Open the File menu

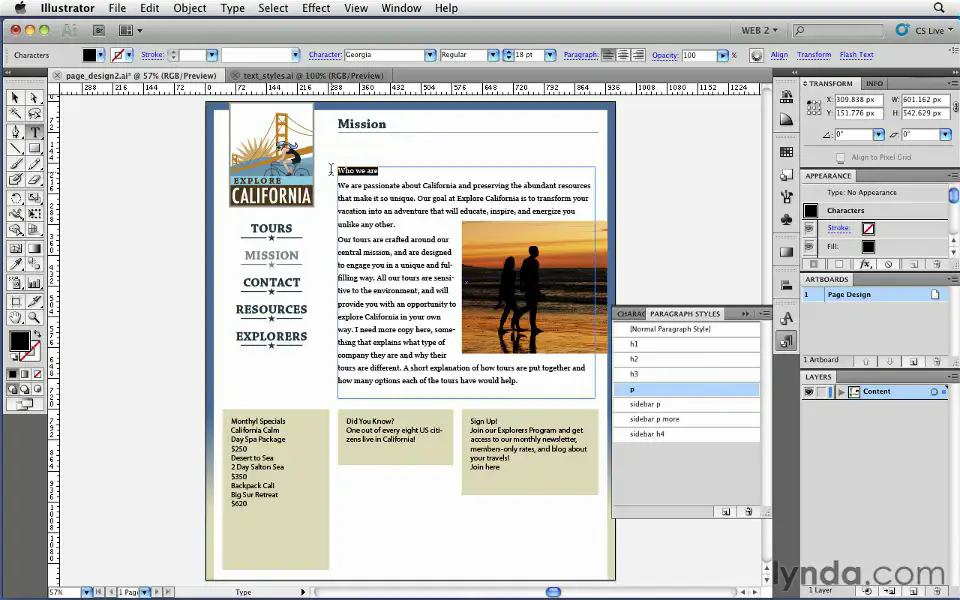pyautogui.click(x=117, y=8)
